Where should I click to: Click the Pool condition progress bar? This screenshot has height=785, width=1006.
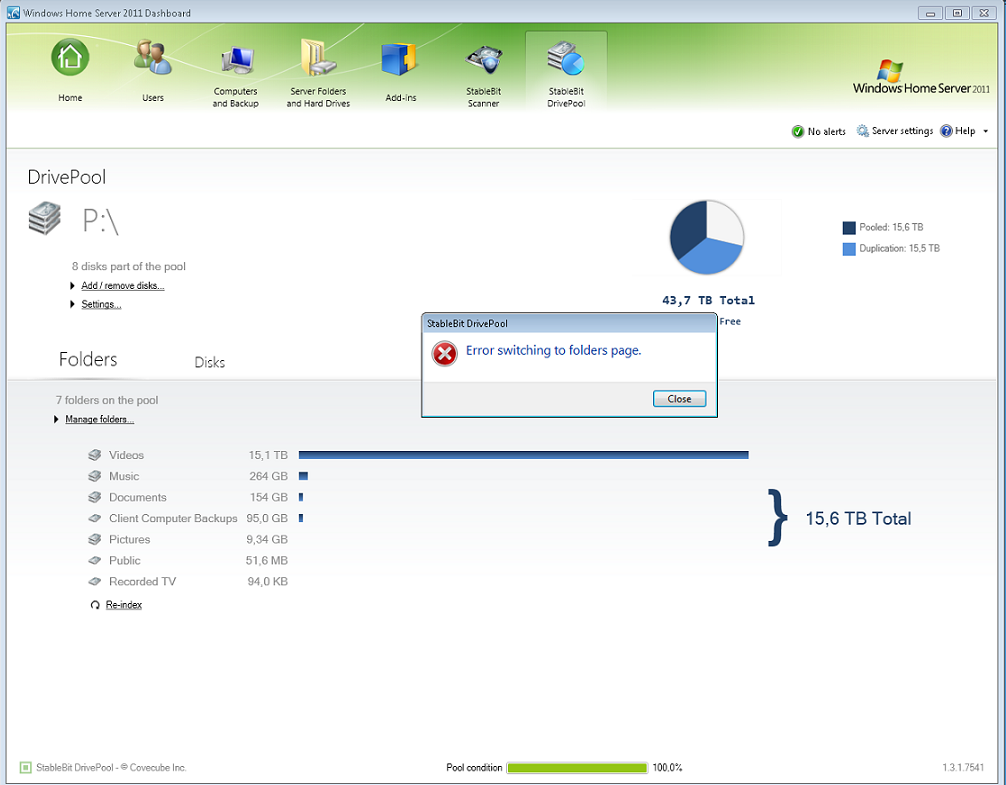577,768
